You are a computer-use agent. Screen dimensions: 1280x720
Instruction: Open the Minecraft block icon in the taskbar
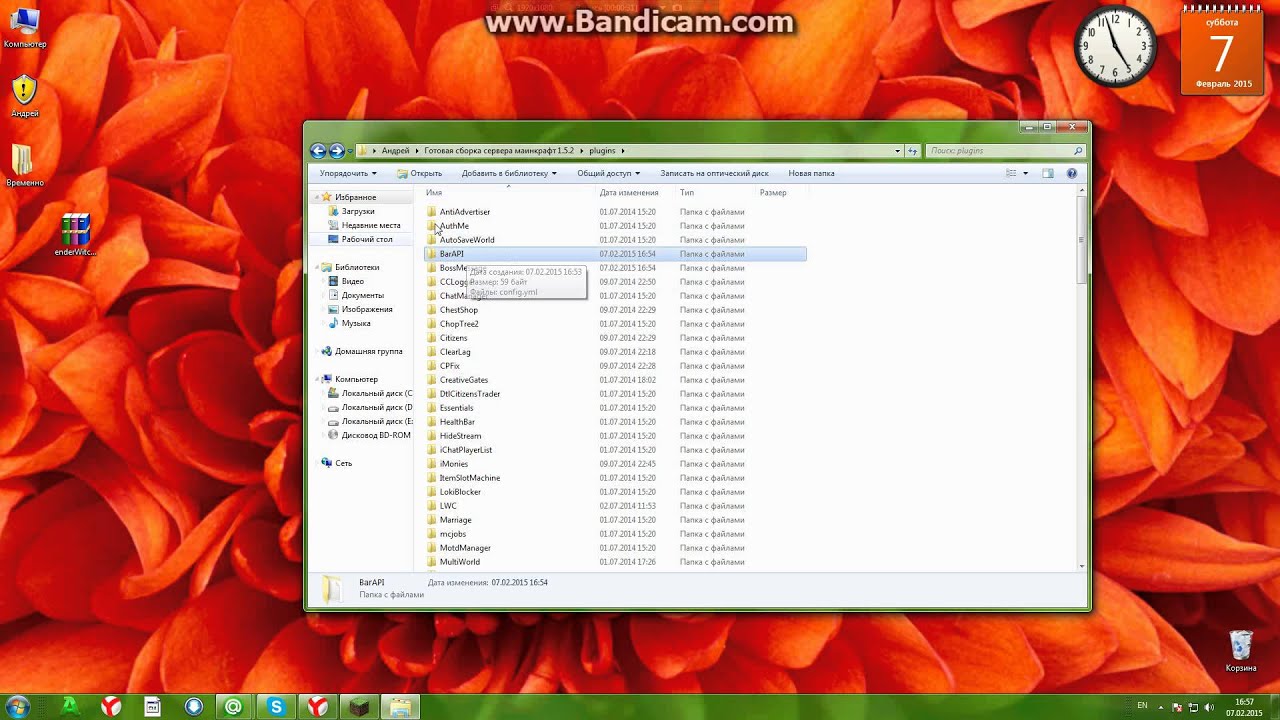358,707
